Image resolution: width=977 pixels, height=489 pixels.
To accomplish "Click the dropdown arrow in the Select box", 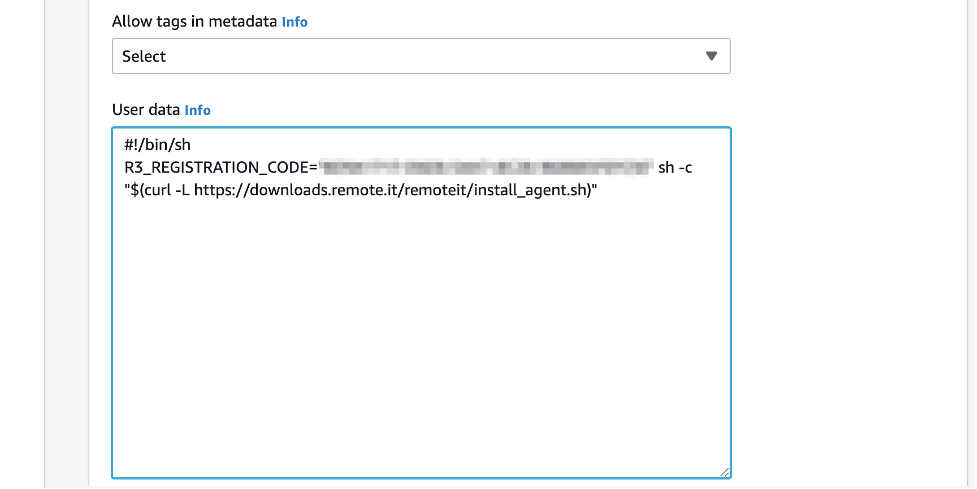I will point(712,56).
